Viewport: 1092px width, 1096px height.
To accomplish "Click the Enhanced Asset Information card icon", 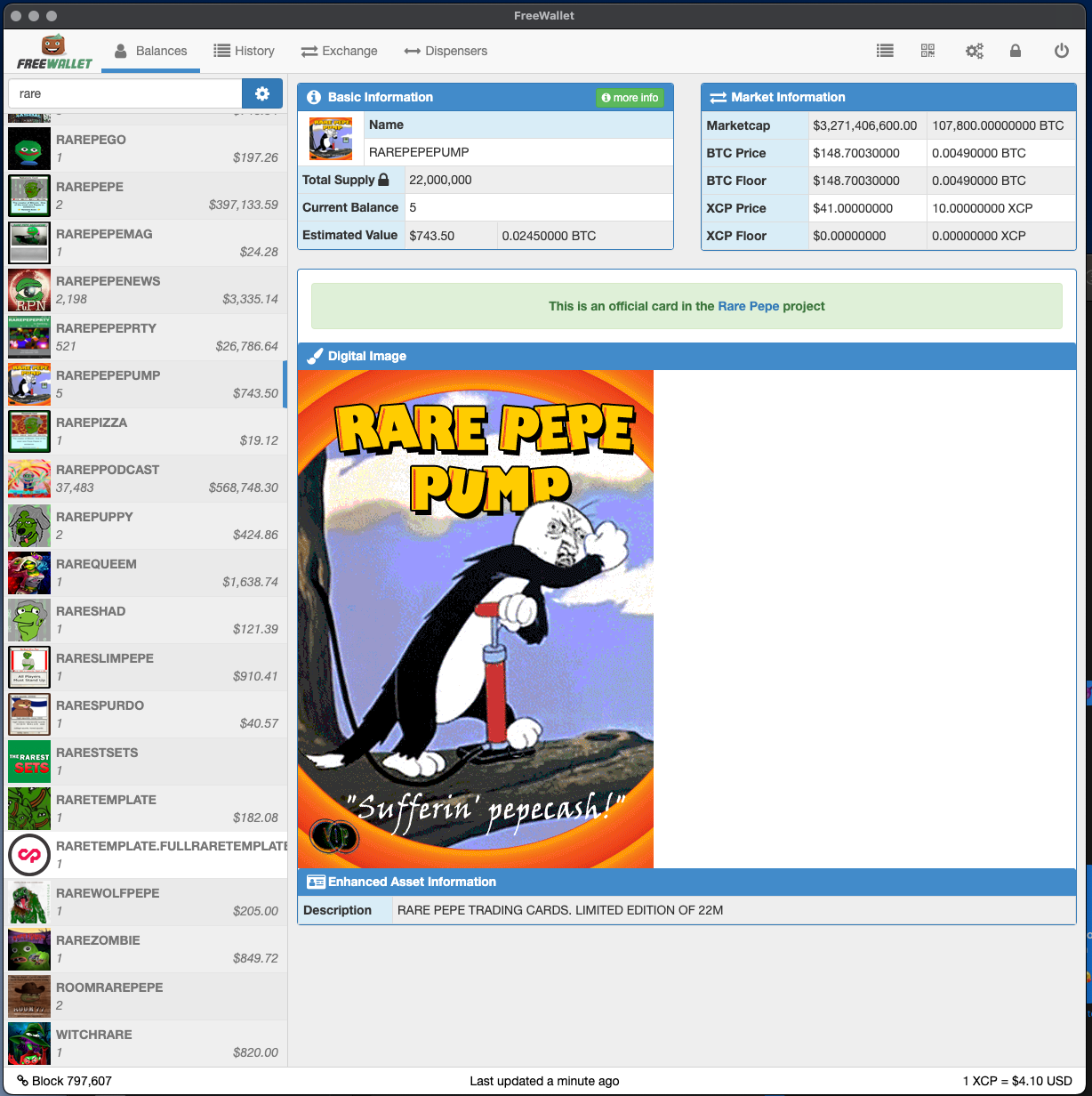I will point(315,882).
